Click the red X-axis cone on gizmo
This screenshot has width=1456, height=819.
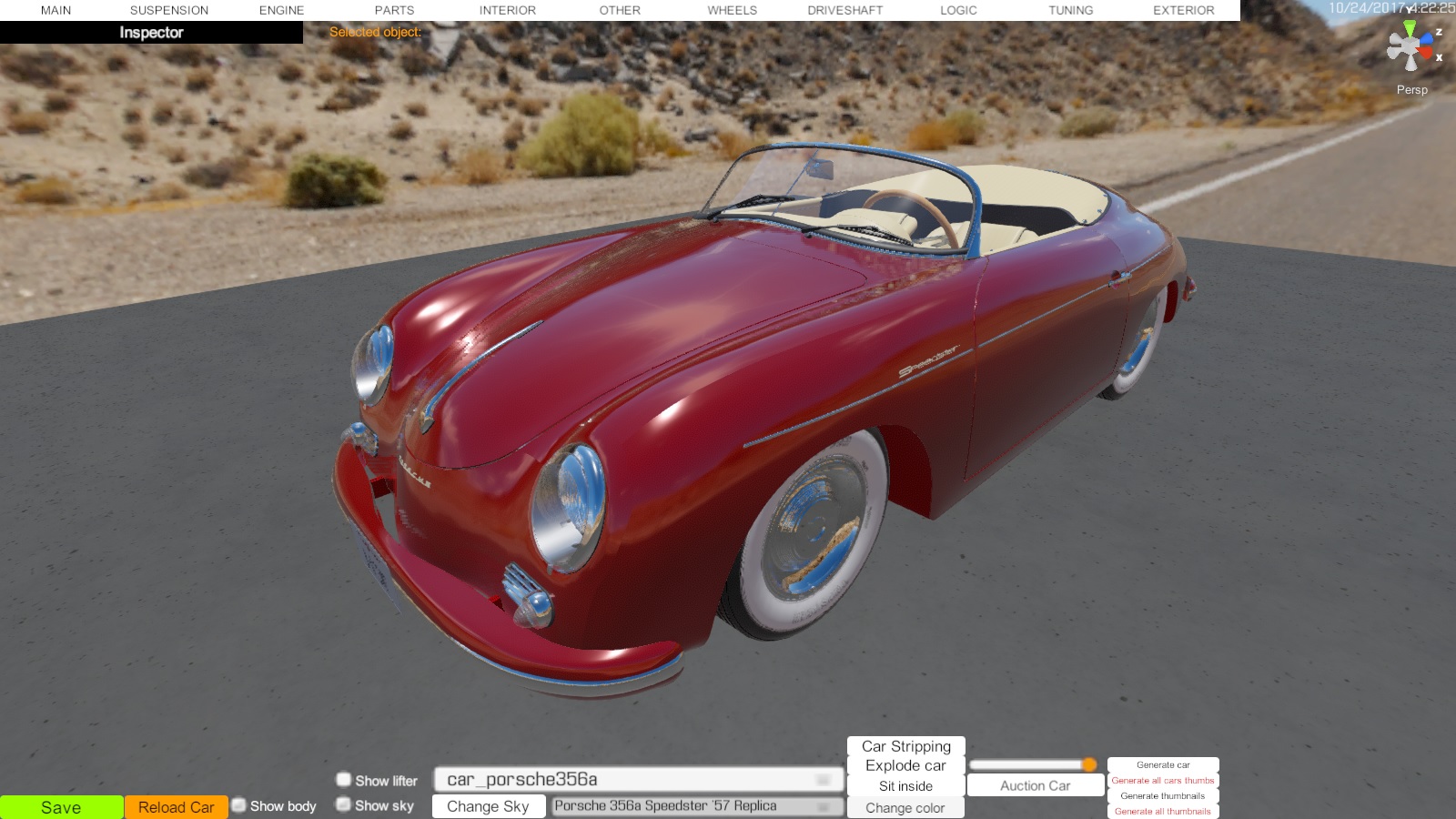point(1426,53)
